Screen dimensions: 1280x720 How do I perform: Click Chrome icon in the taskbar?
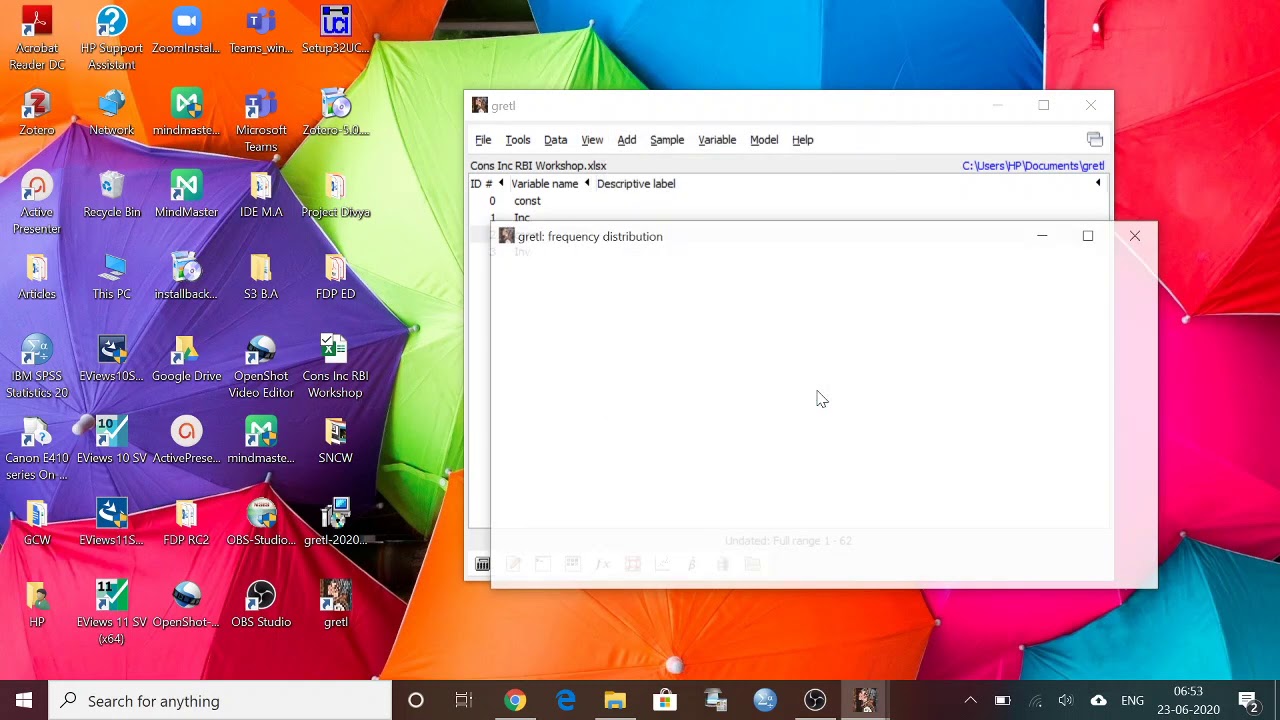click(515, 701)
